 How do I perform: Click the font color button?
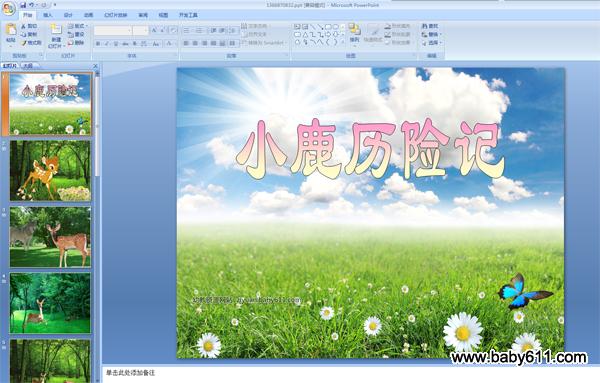click(x=169, y=44)
